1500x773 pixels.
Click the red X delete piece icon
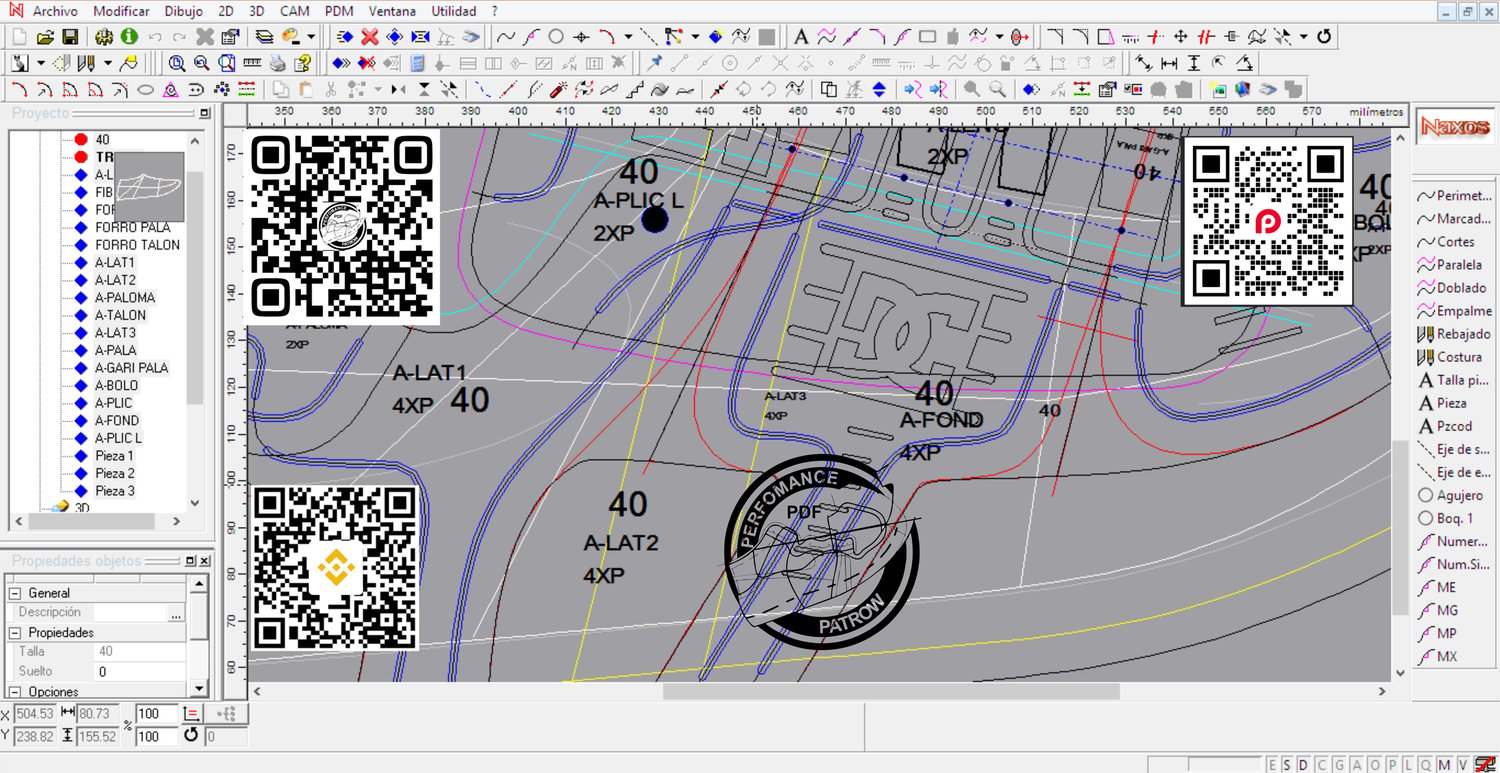tap(370, 37)
